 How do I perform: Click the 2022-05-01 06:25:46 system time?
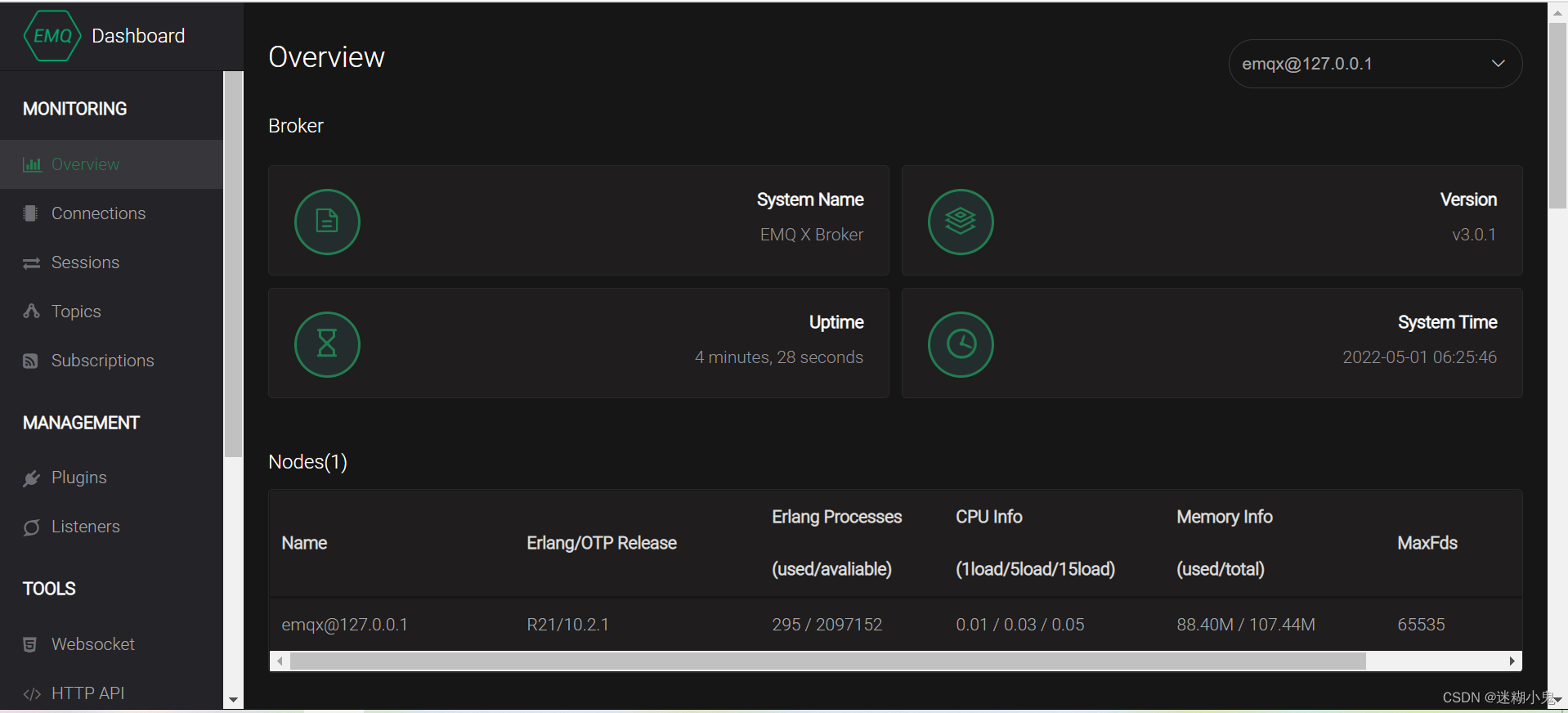tap(1419, 357)
